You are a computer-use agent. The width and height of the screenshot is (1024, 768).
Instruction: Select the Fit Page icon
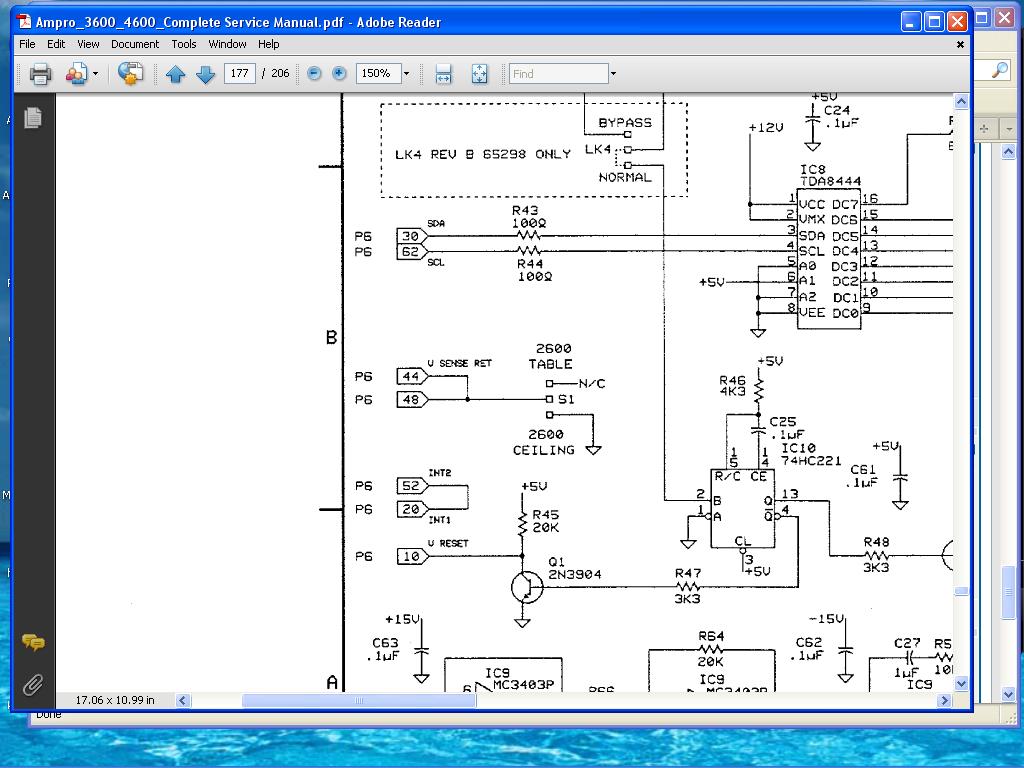coord(479,74)
